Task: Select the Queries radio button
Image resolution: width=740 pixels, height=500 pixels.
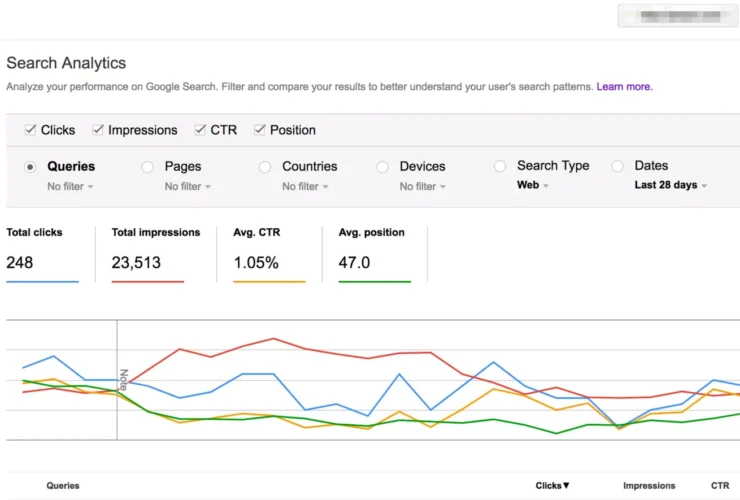Action: [x=30, y=167]
